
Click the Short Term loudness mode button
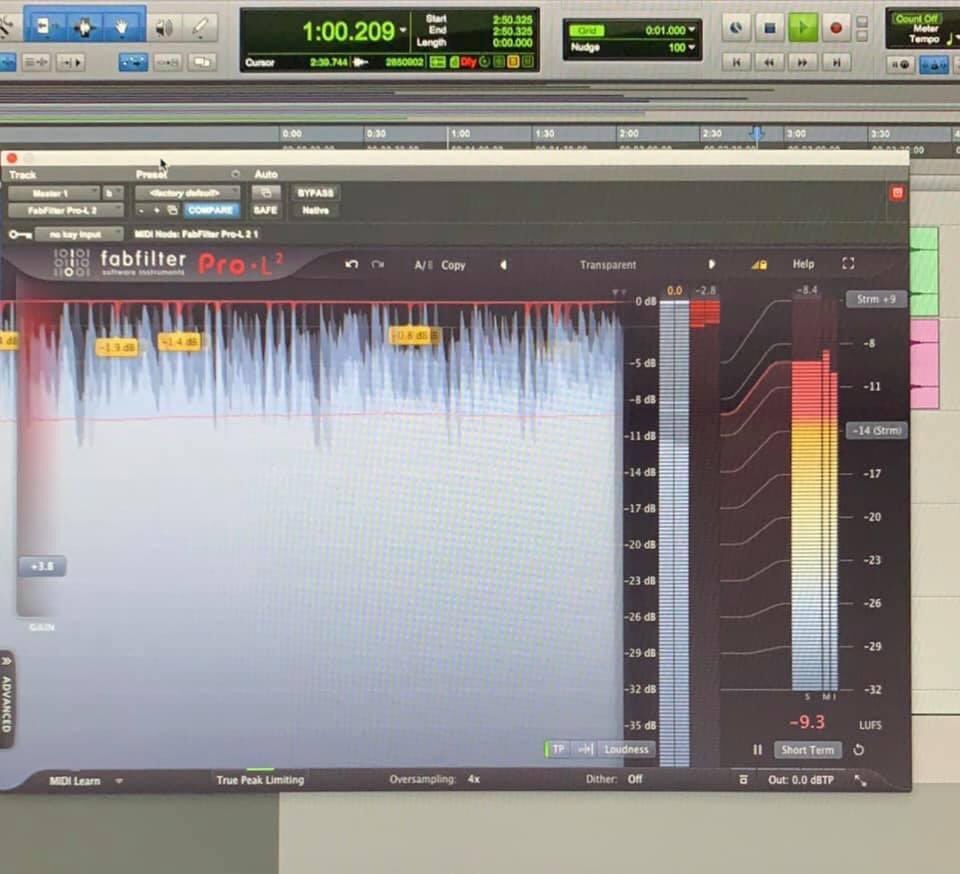808,750
